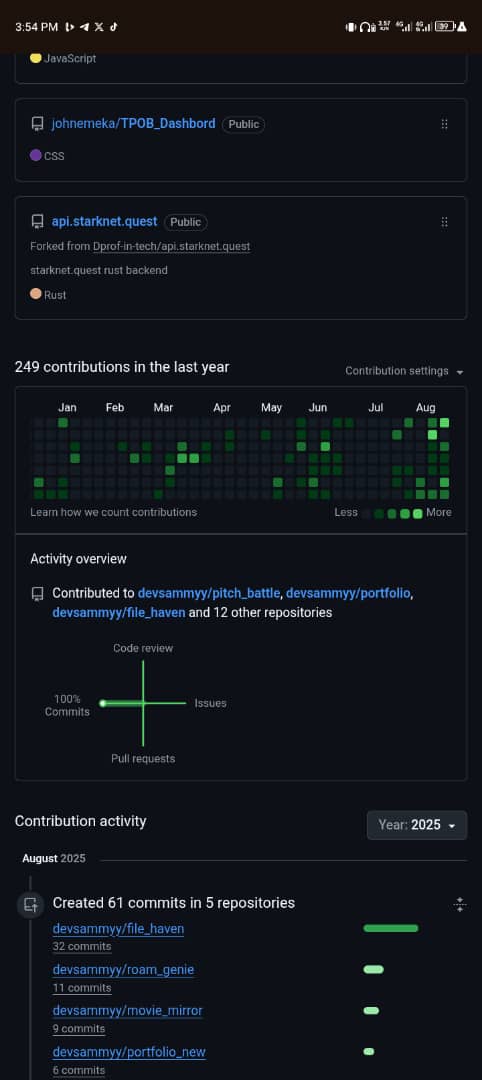Click the August 2025 timeline label
The width and height of the screenshot is (482, 1080).
coord(54,858)
